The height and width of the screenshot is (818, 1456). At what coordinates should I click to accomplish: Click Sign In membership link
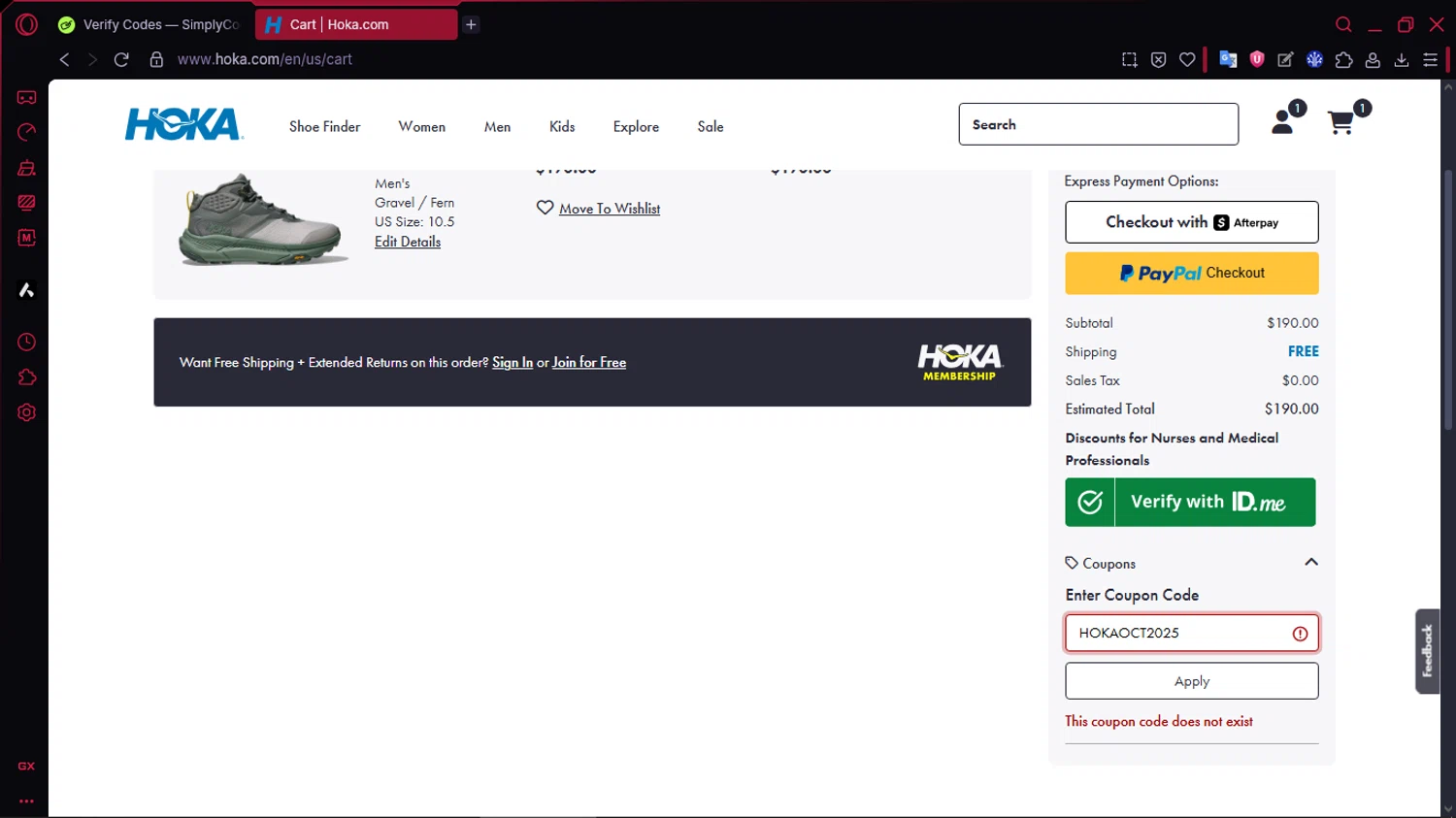tap(513, 362)
